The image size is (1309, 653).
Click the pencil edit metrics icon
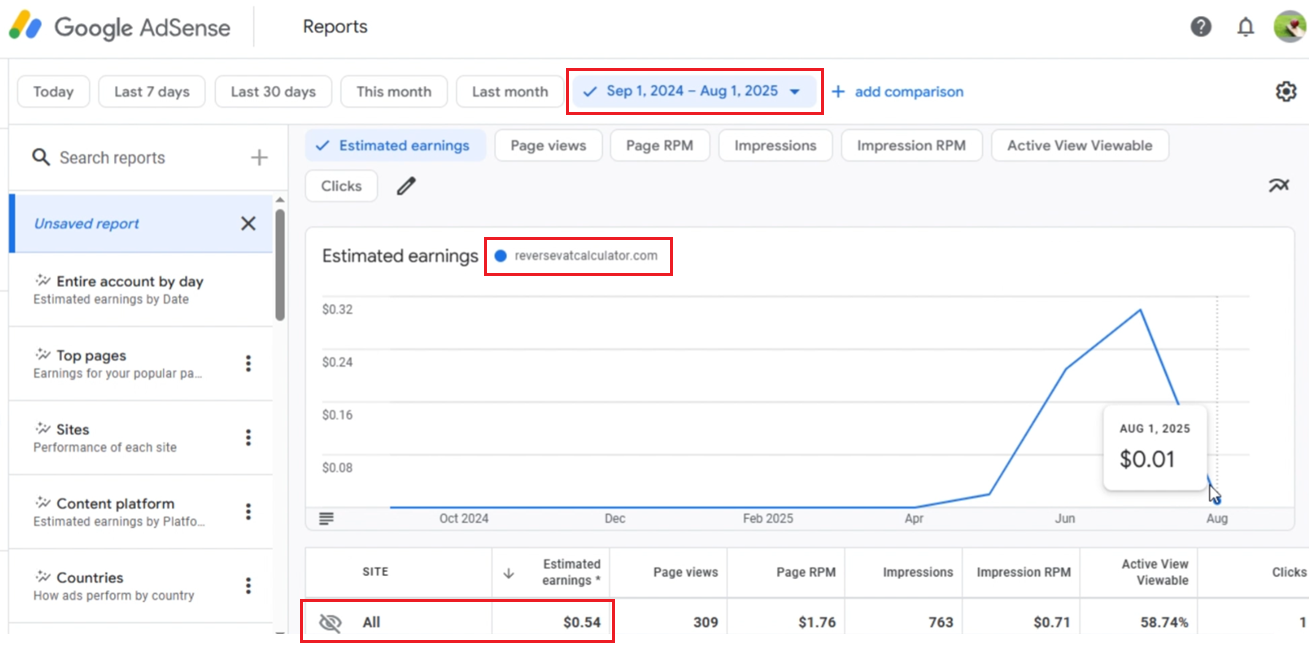tap(405, 186)
